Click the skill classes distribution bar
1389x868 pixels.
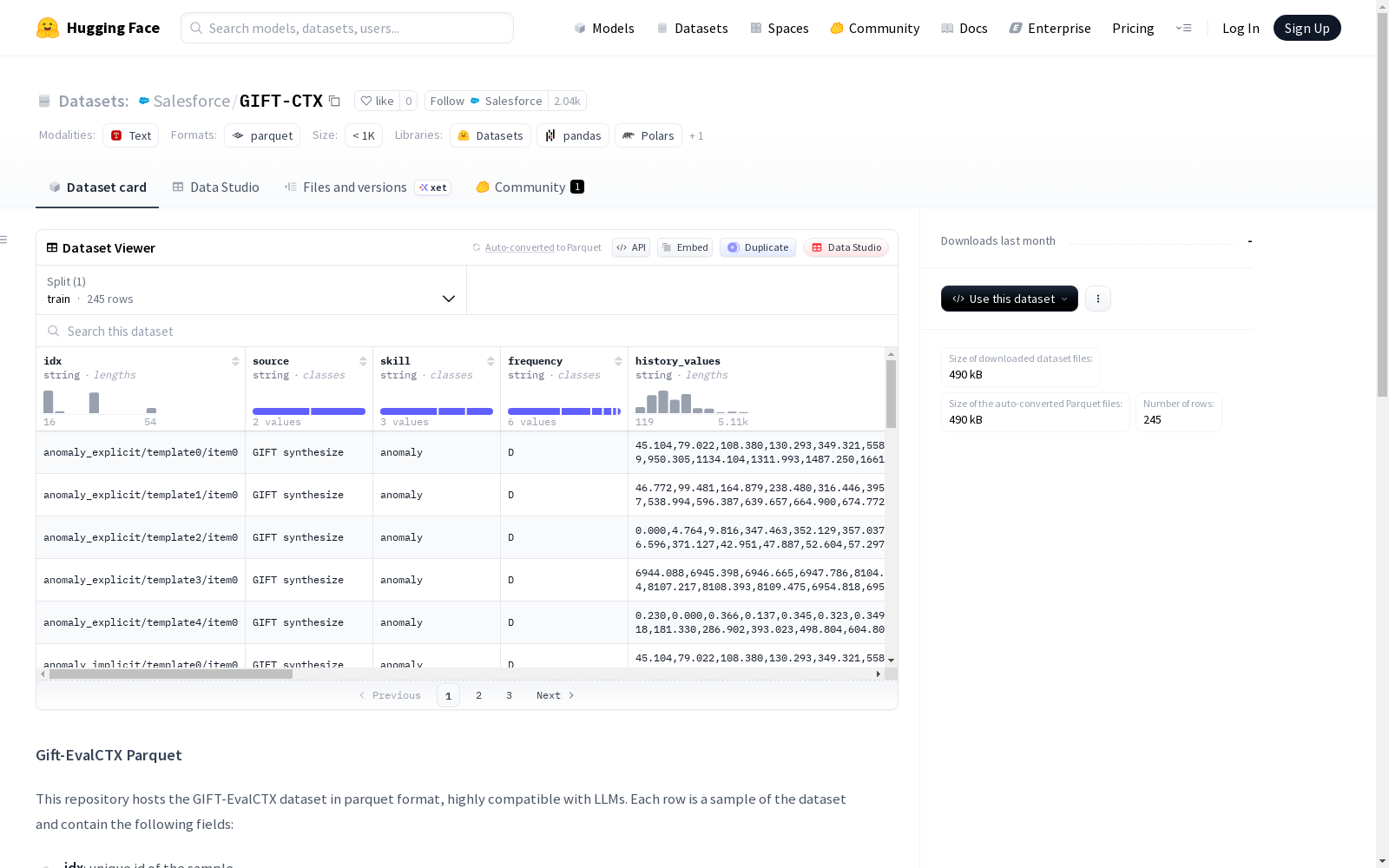pos(437,411)
